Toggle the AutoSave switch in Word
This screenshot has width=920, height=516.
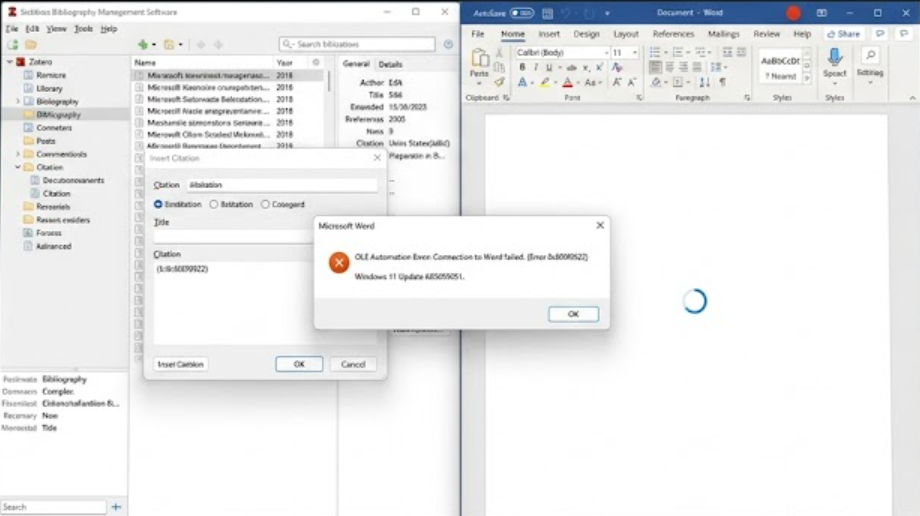click(x=521, y=13)
